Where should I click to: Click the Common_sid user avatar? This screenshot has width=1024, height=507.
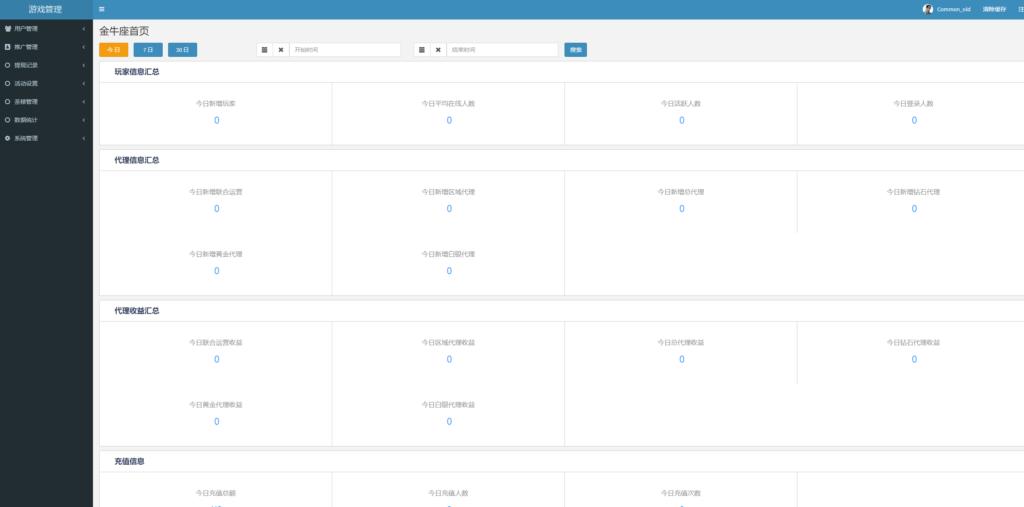(x=928, y=9)
